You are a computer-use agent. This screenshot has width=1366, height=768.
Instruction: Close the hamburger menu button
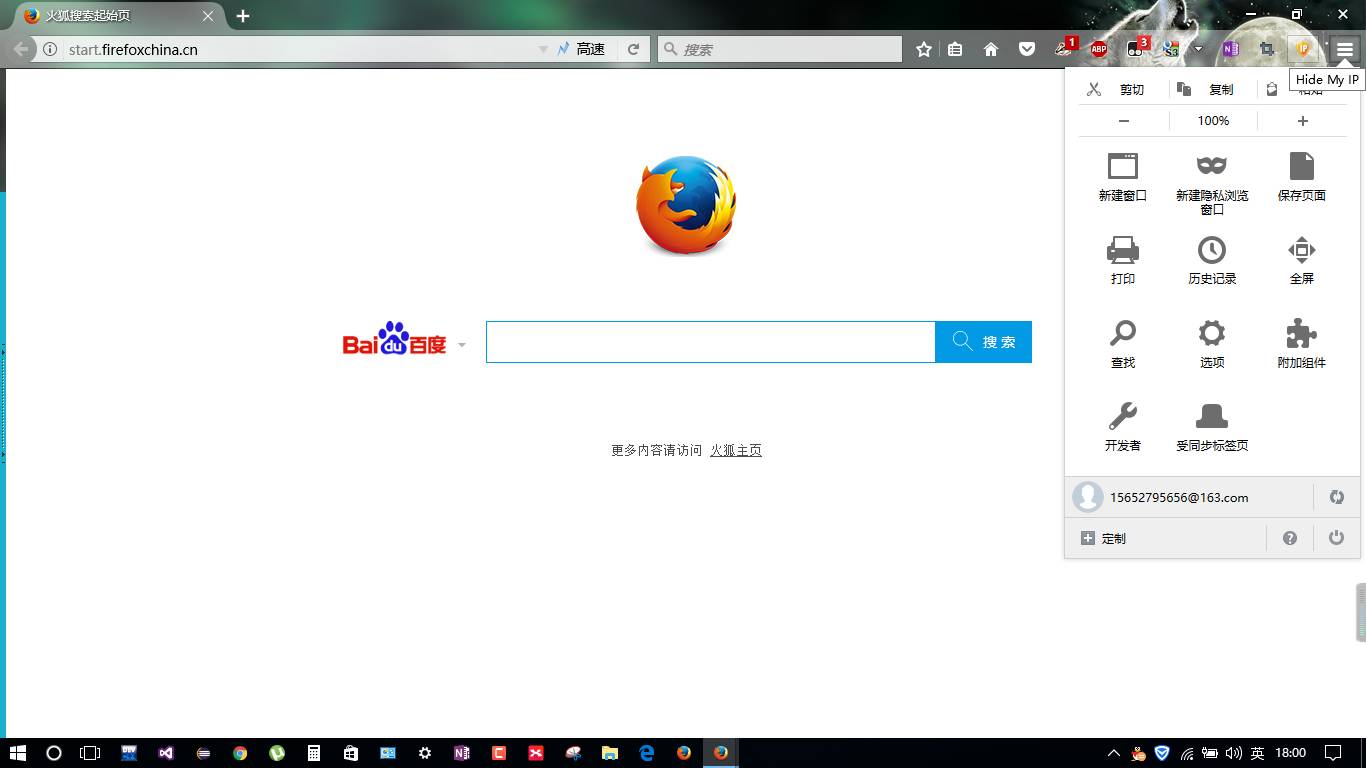coord(1345,49)
